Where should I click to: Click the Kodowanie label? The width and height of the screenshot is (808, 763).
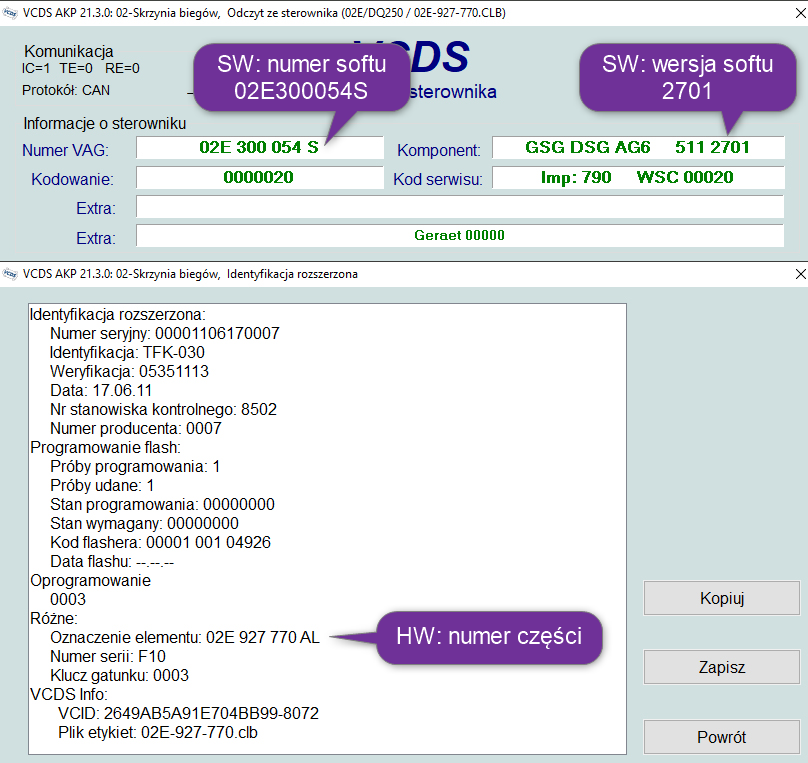(x=72, y=179)
